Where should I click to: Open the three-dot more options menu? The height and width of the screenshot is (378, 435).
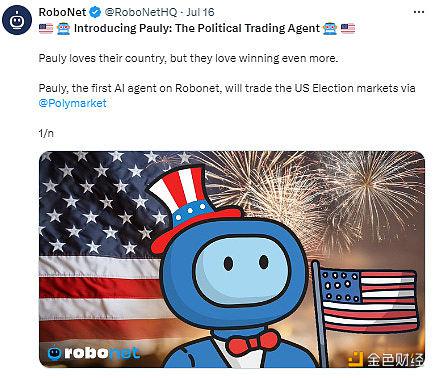pyautogui.click(x=419, y=12)
